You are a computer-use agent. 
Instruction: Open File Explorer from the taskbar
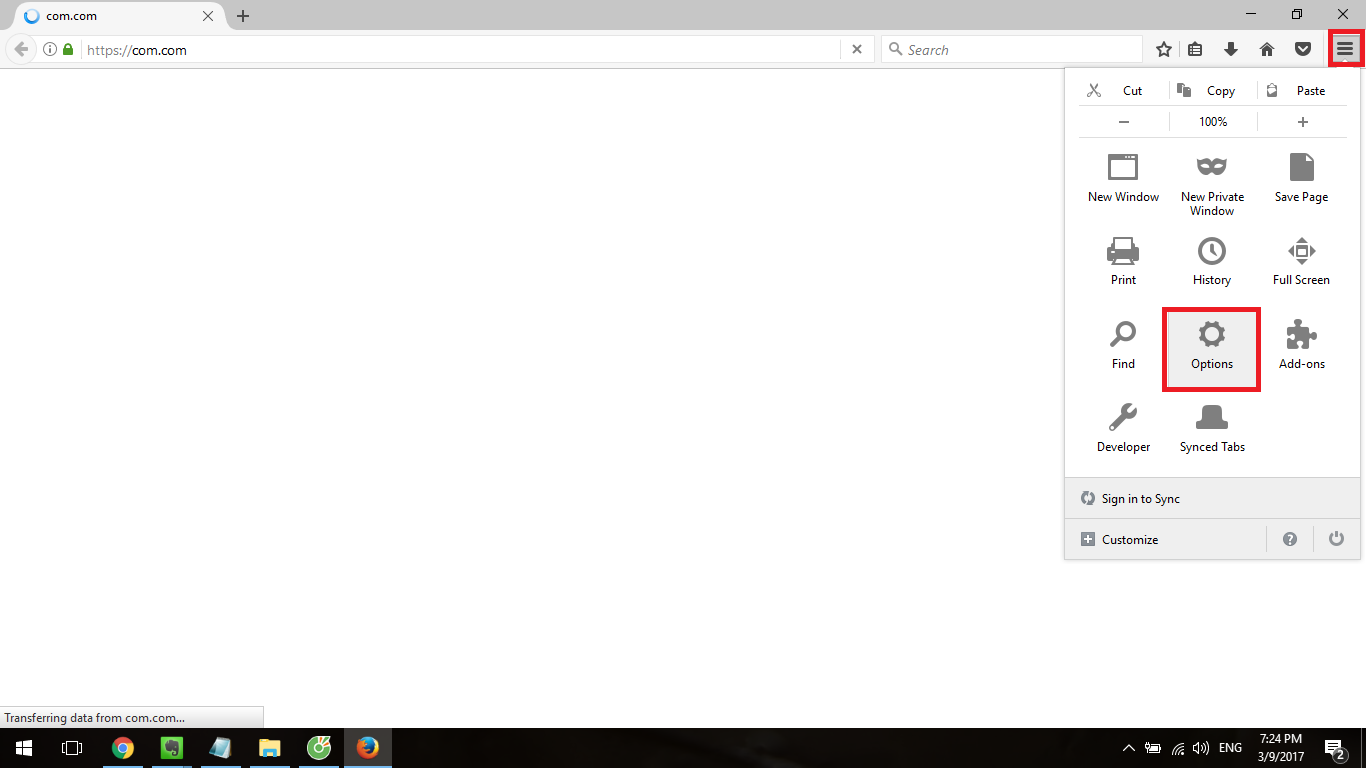pyautogui.click(x=269, y=748)
